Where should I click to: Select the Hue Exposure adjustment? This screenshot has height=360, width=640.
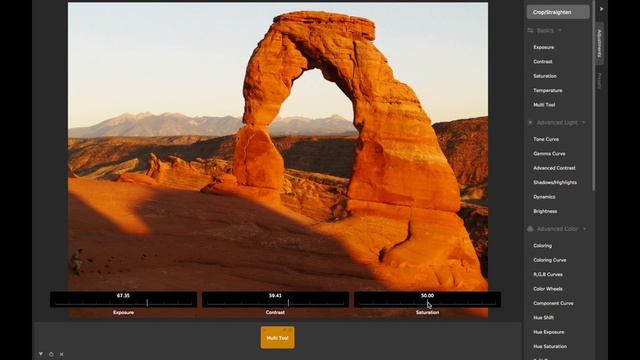(x=549, y=332)
